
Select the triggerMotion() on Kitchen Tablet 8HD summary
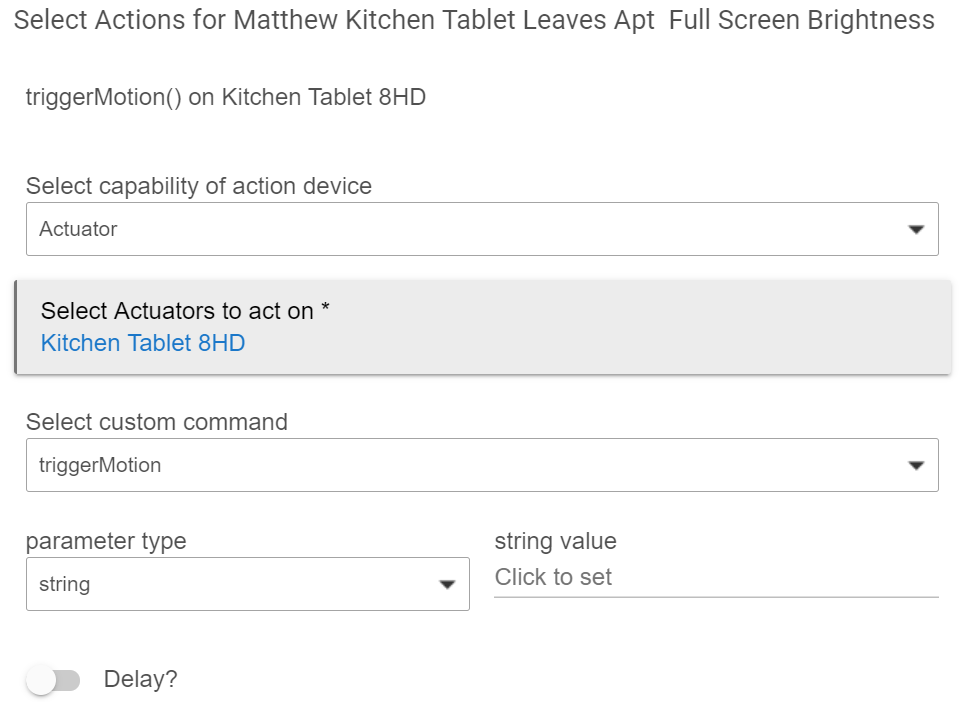226,97
